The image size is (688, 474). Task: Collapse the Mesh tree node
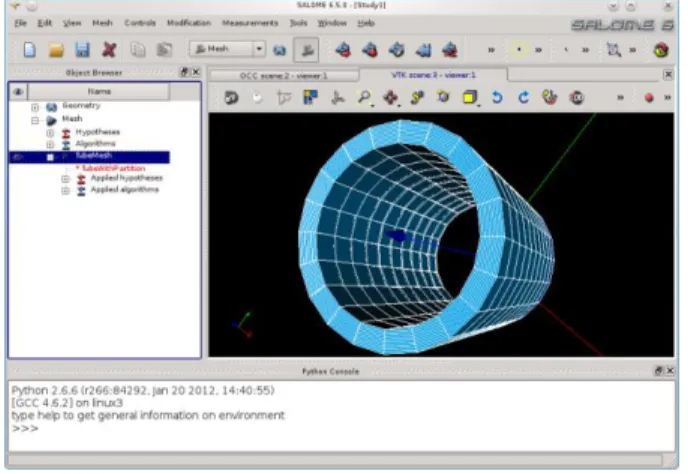35,120
